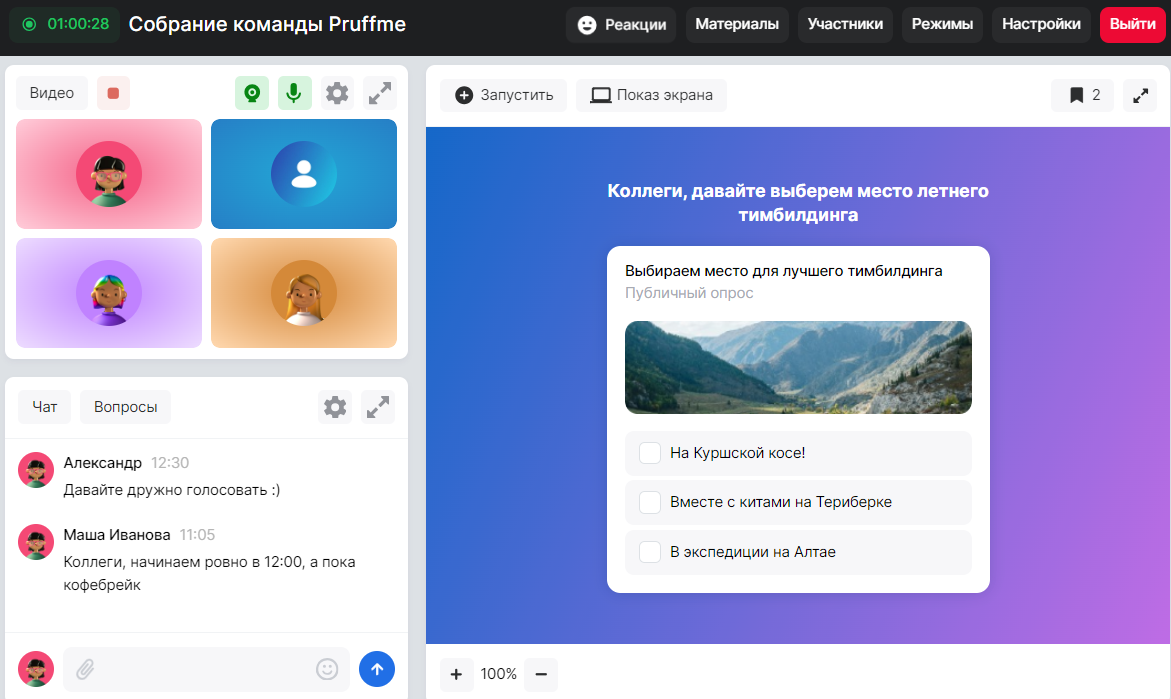Expand the presentation area to fullscreen

(1140, 95)
